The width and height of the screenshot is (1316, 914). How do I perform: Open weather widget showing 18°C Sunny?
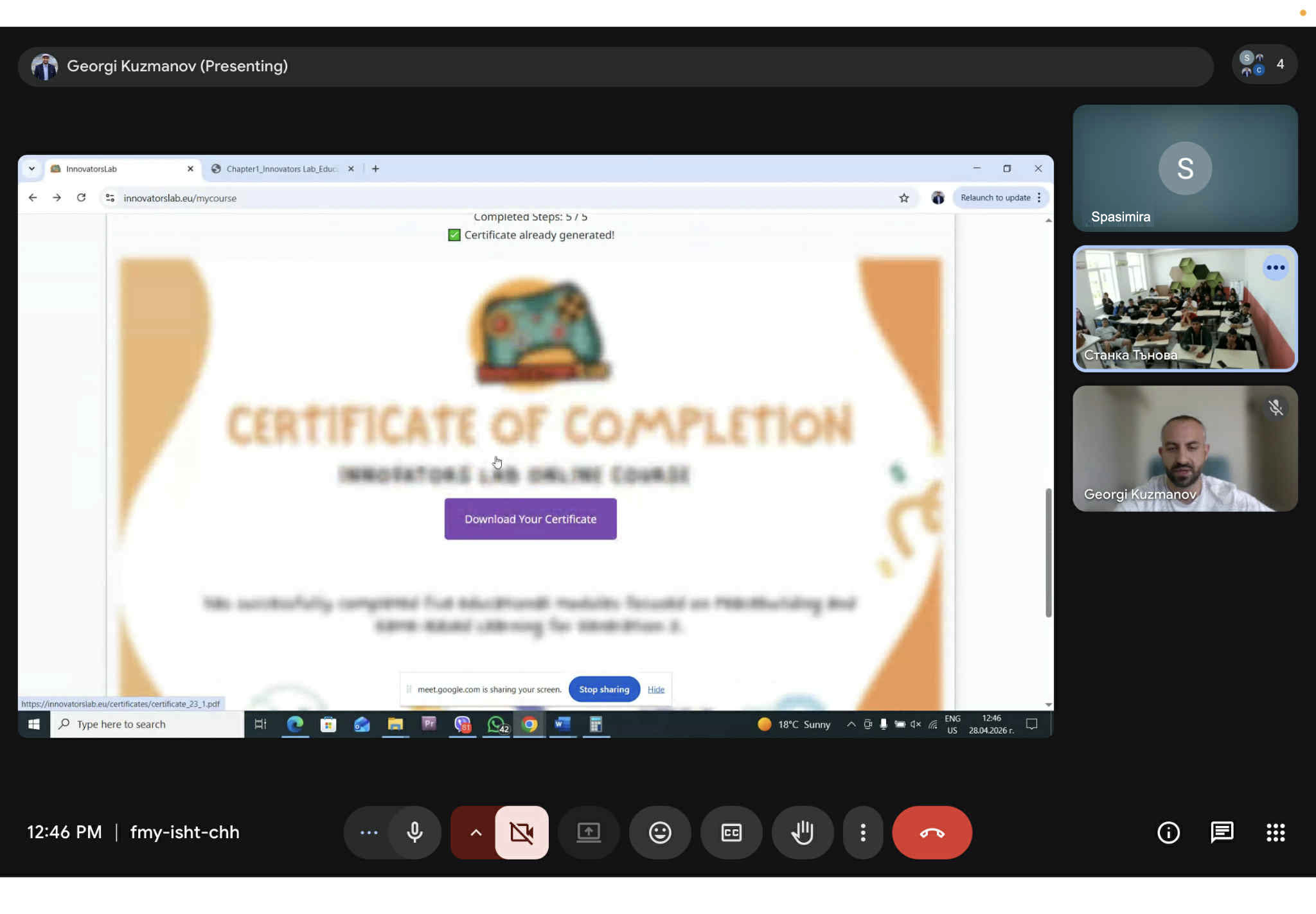click(x=794, y=725)
